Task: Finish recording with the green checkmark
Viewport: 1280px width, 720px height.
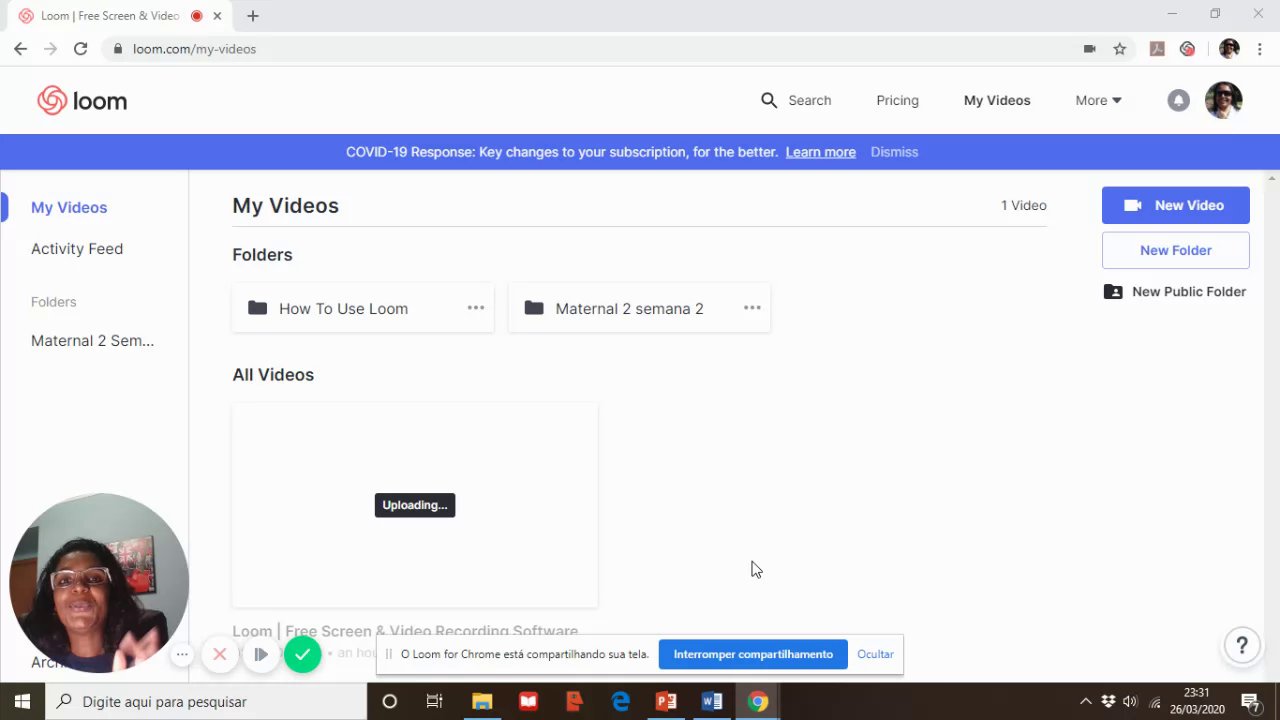Action: [302, 655]
